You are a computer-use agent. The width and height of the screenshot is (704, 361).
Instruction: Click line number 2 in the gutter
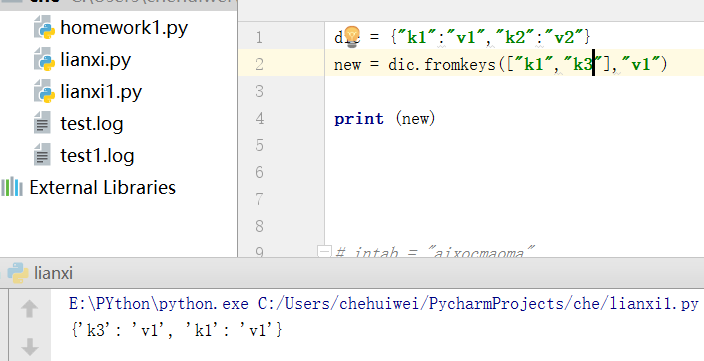click(259, 64)
